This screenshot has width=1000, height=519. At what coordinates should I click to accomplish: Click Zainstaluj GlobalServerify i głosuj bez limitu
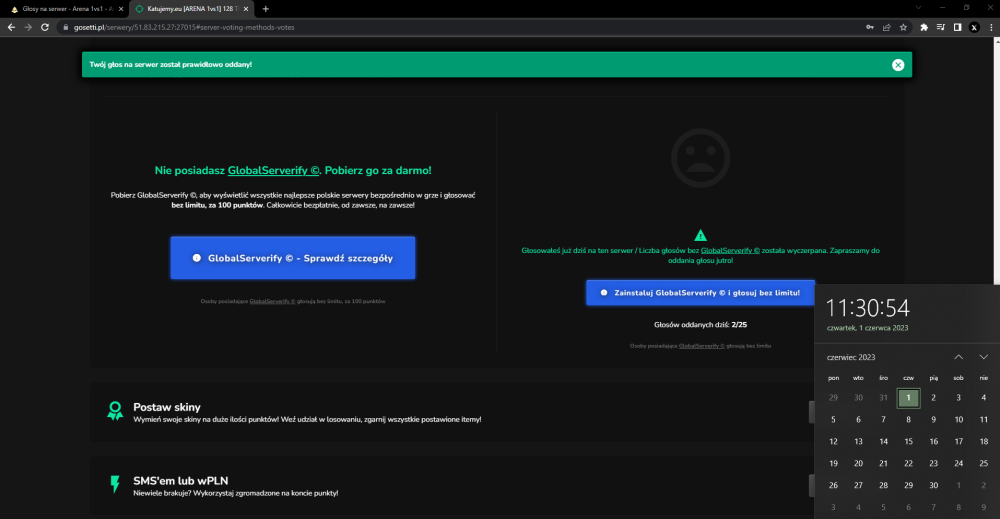[700, 293]
